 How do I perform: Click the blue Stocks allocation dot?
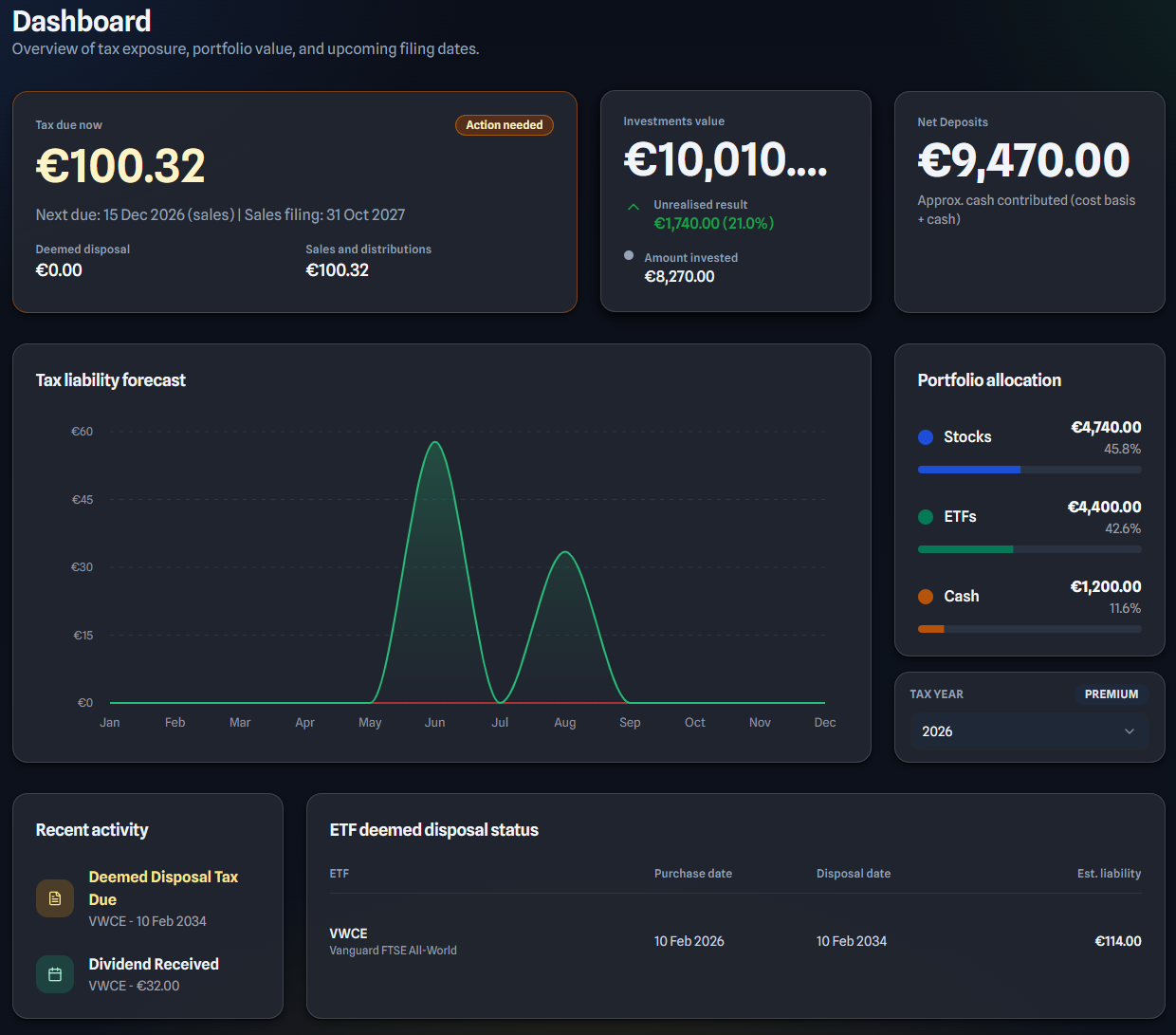pos(925,436)
